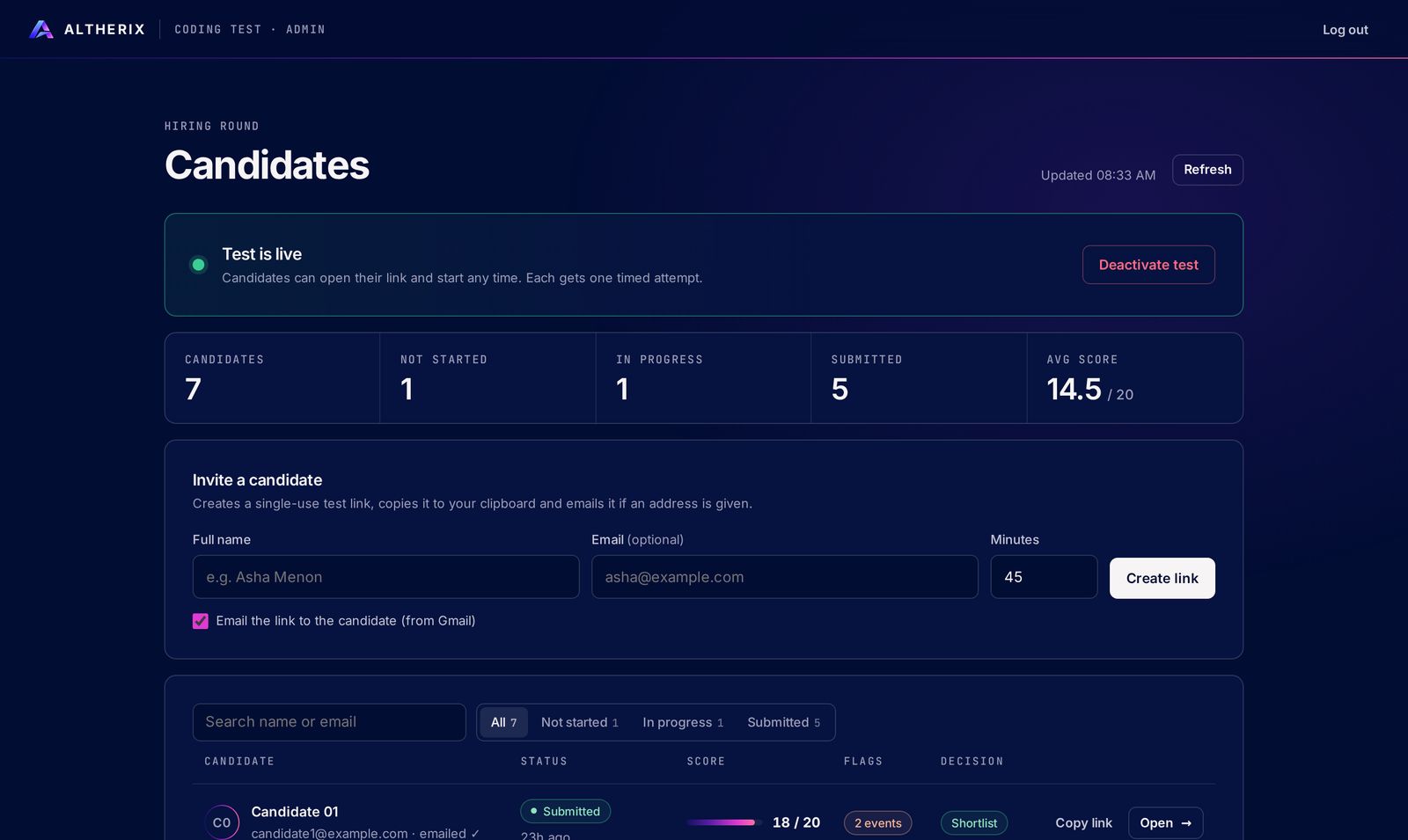The width and height of the screenshot is (1408, 840).
Task: Click Deactivate test button
Action: click(x=1148, y=265)
